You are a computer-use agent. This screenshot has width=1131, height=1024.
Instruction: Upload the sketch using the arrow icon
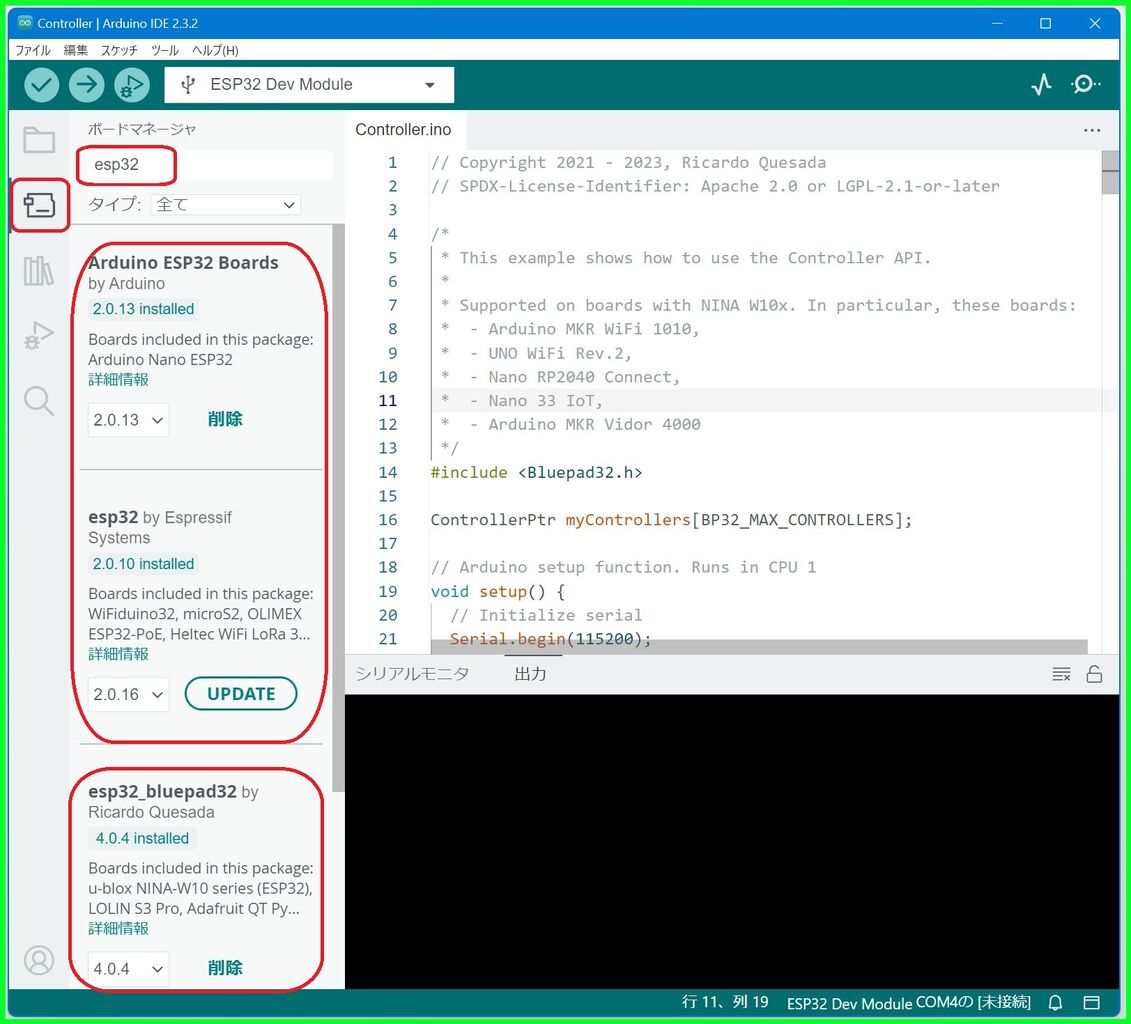[x=86, y=84]
